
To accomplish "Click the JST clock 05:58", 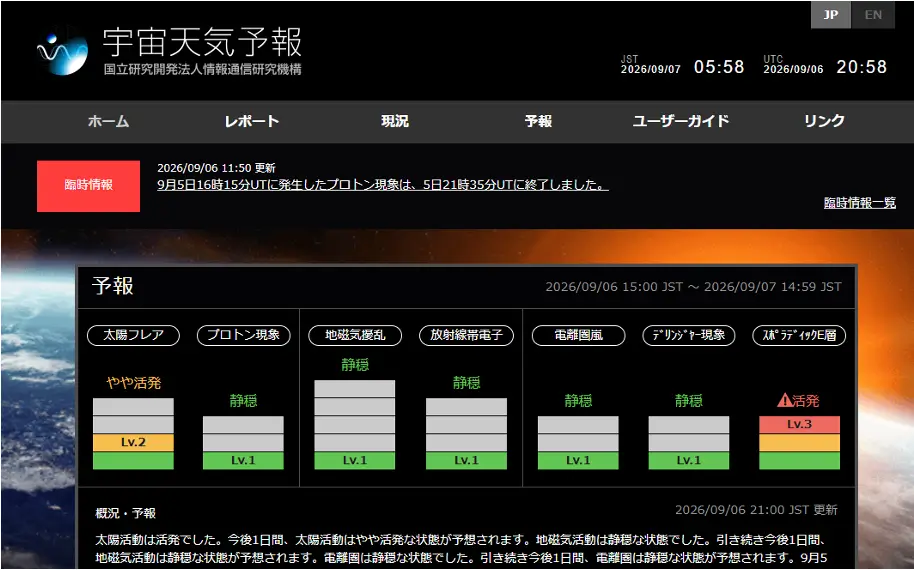I will point(719,67).
